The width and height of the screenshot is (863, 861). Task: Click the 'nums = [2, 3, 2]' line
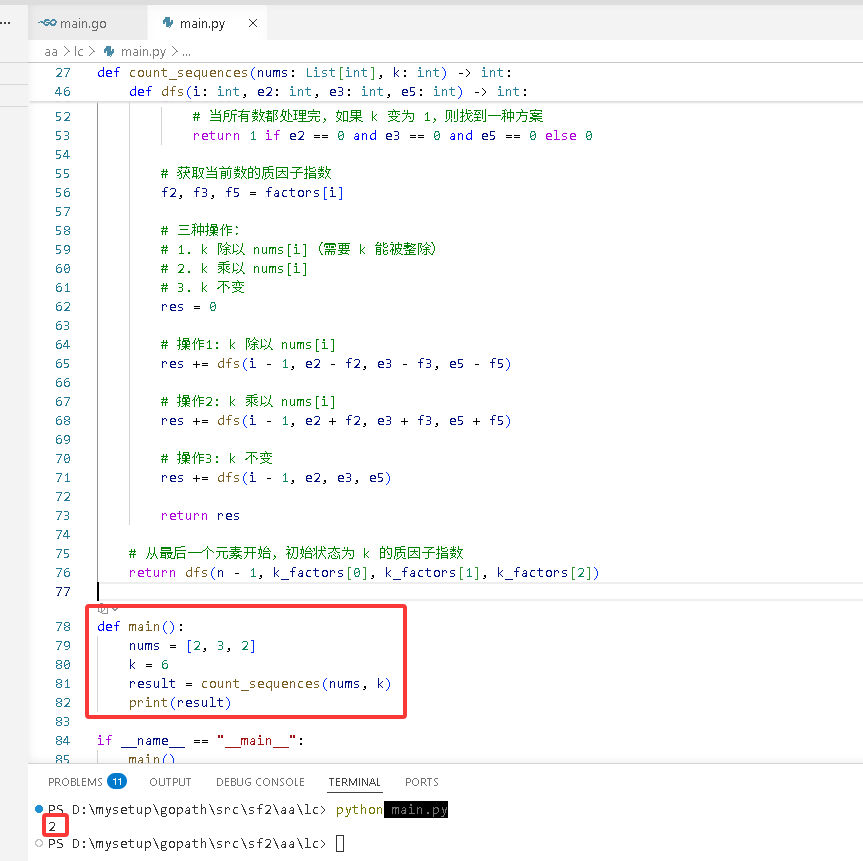point(192,646)
